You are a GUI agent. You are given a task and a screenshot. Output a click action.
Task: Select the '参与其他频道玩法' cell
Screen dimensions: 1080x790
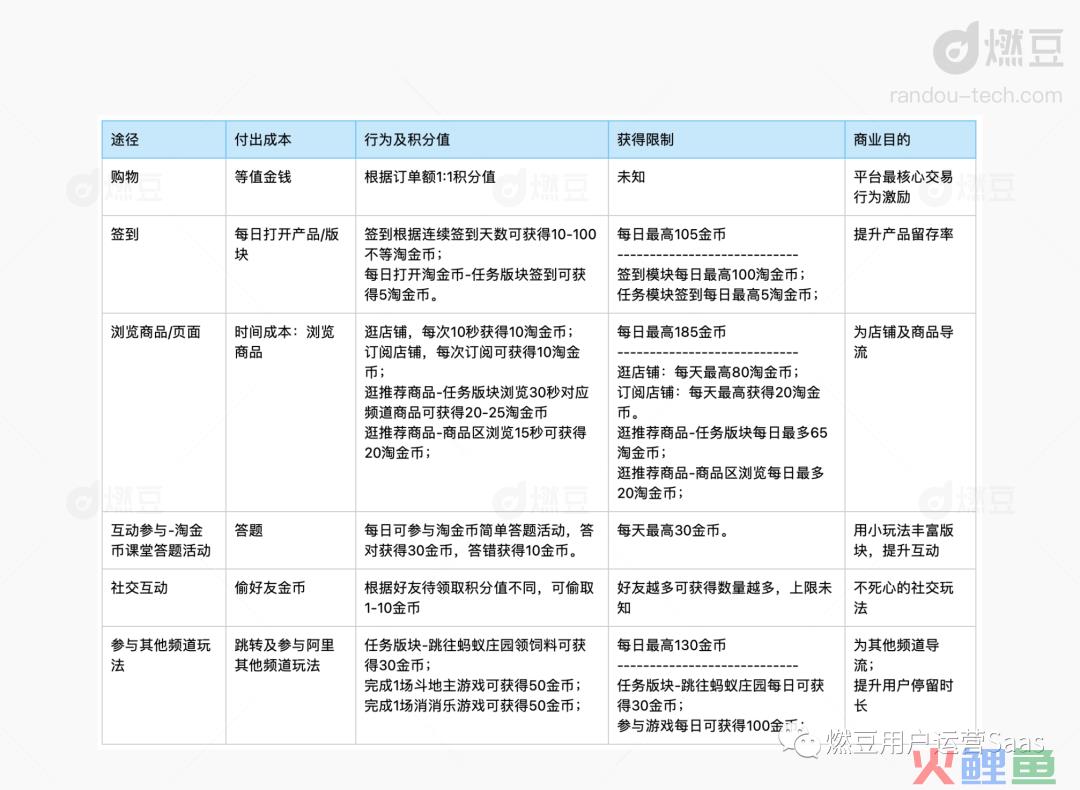click(x=164, y=685)
